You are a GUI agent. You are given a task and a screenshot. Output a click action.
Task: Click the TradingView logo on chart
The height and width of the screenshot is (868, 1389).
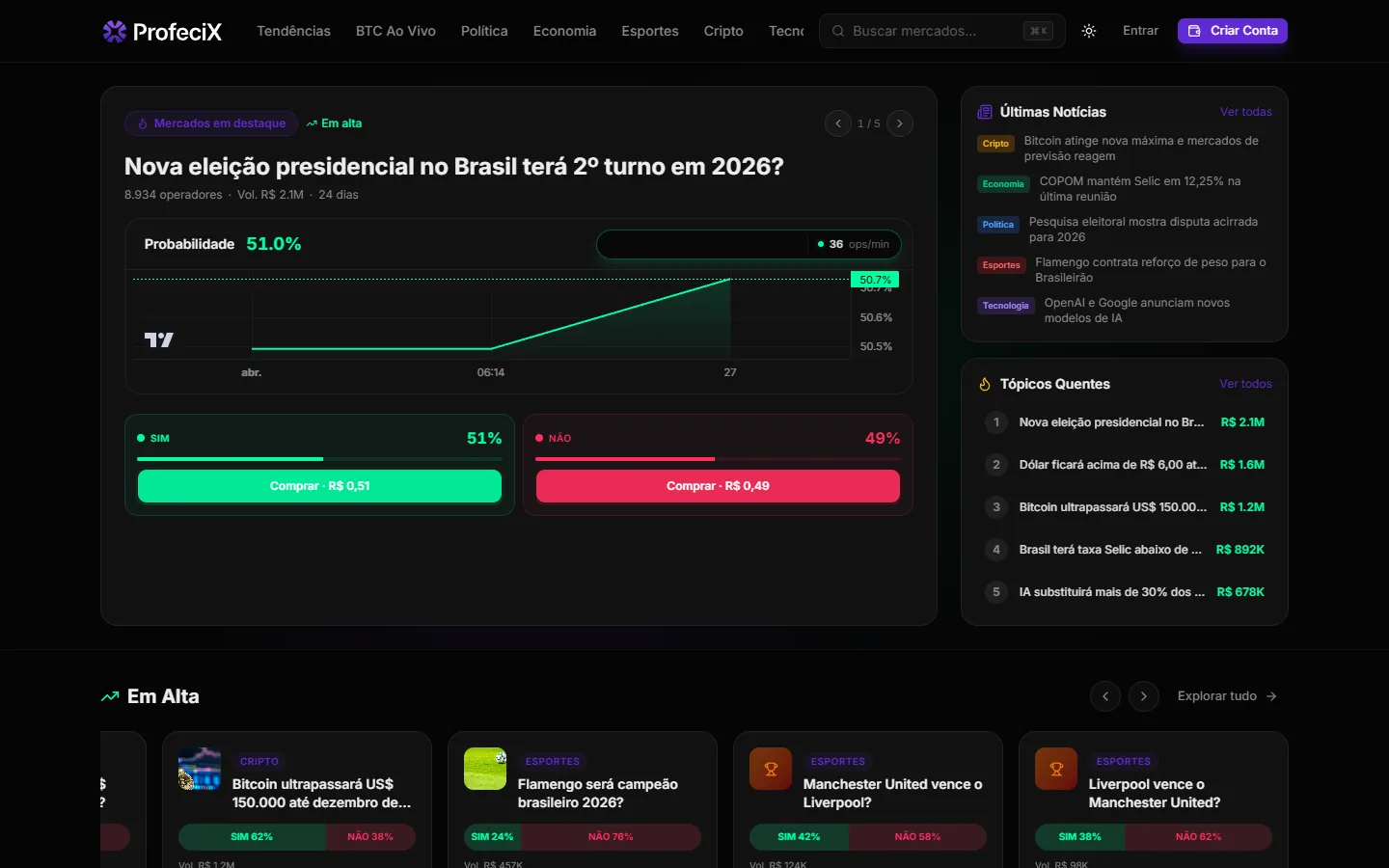click(x=159, y=339)
